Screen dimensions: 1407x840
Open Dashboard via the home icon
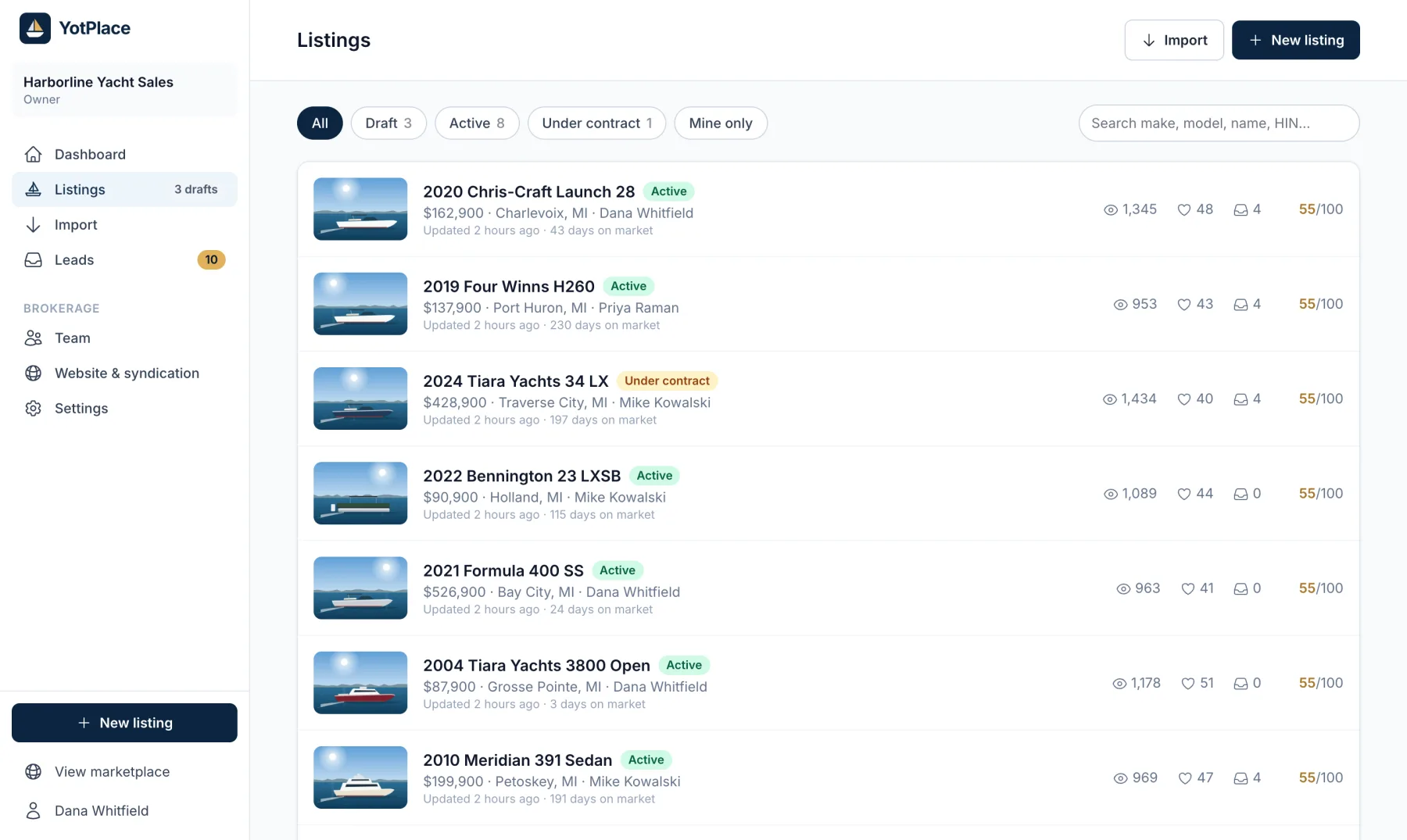click(33, 154)
